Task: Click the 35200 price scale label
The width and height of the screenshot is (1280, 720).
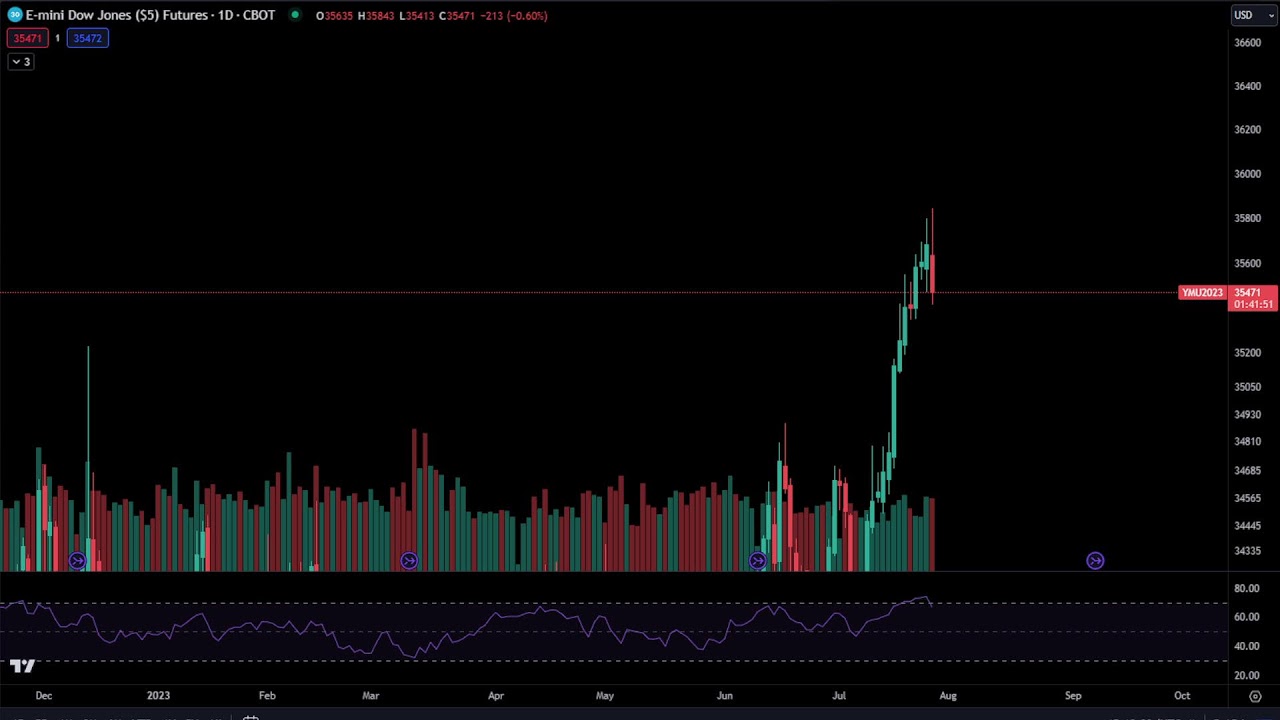Action: point(1247,353)
